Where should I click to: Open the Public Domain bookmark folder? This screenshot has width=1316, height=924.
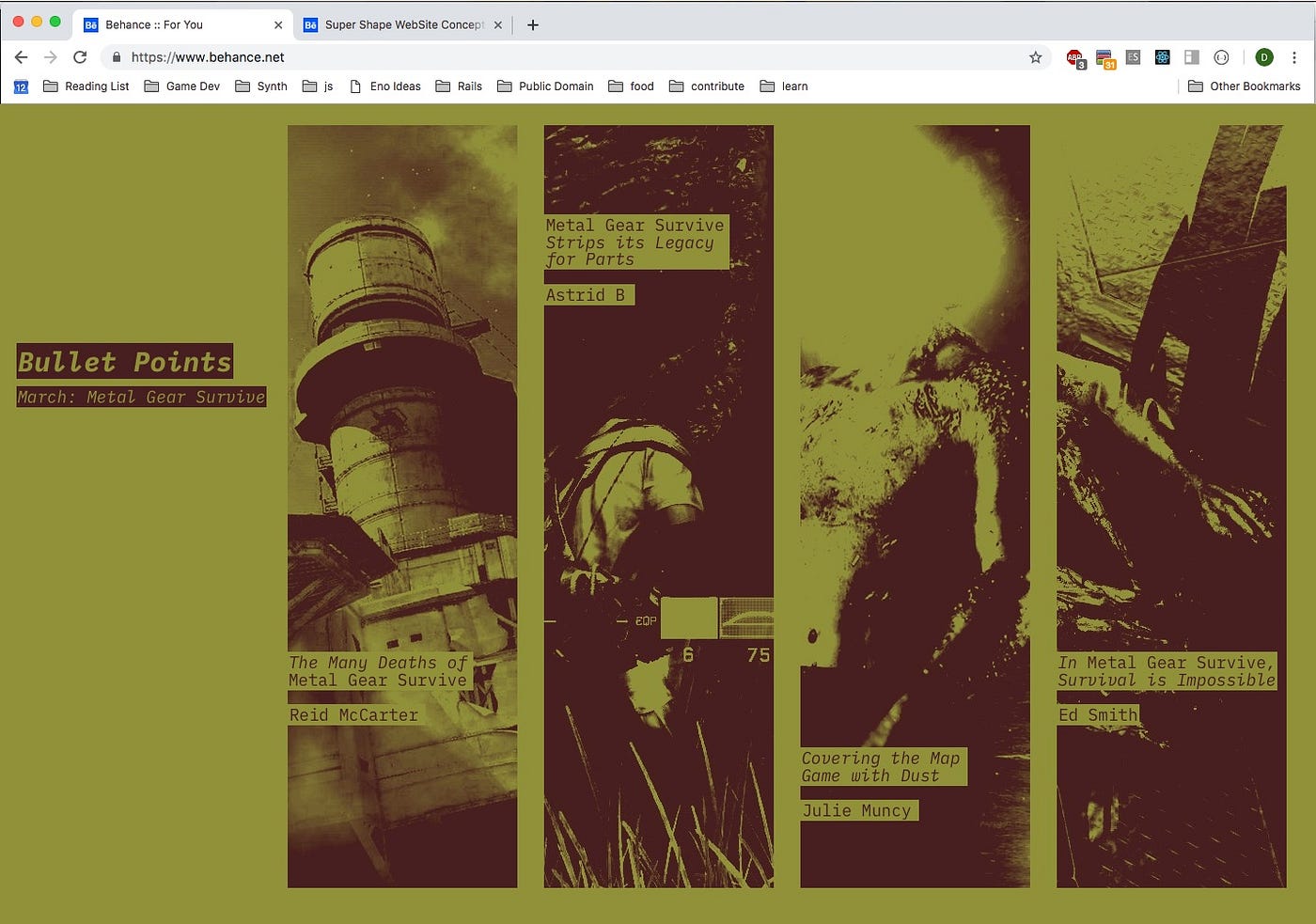[x=545, y=86]
